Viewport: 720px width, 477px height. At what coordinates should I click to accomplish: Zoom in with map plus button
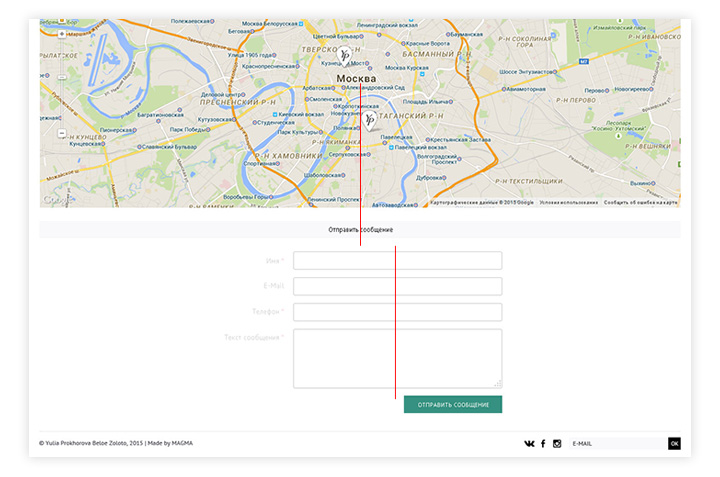[x=62, y=34]
